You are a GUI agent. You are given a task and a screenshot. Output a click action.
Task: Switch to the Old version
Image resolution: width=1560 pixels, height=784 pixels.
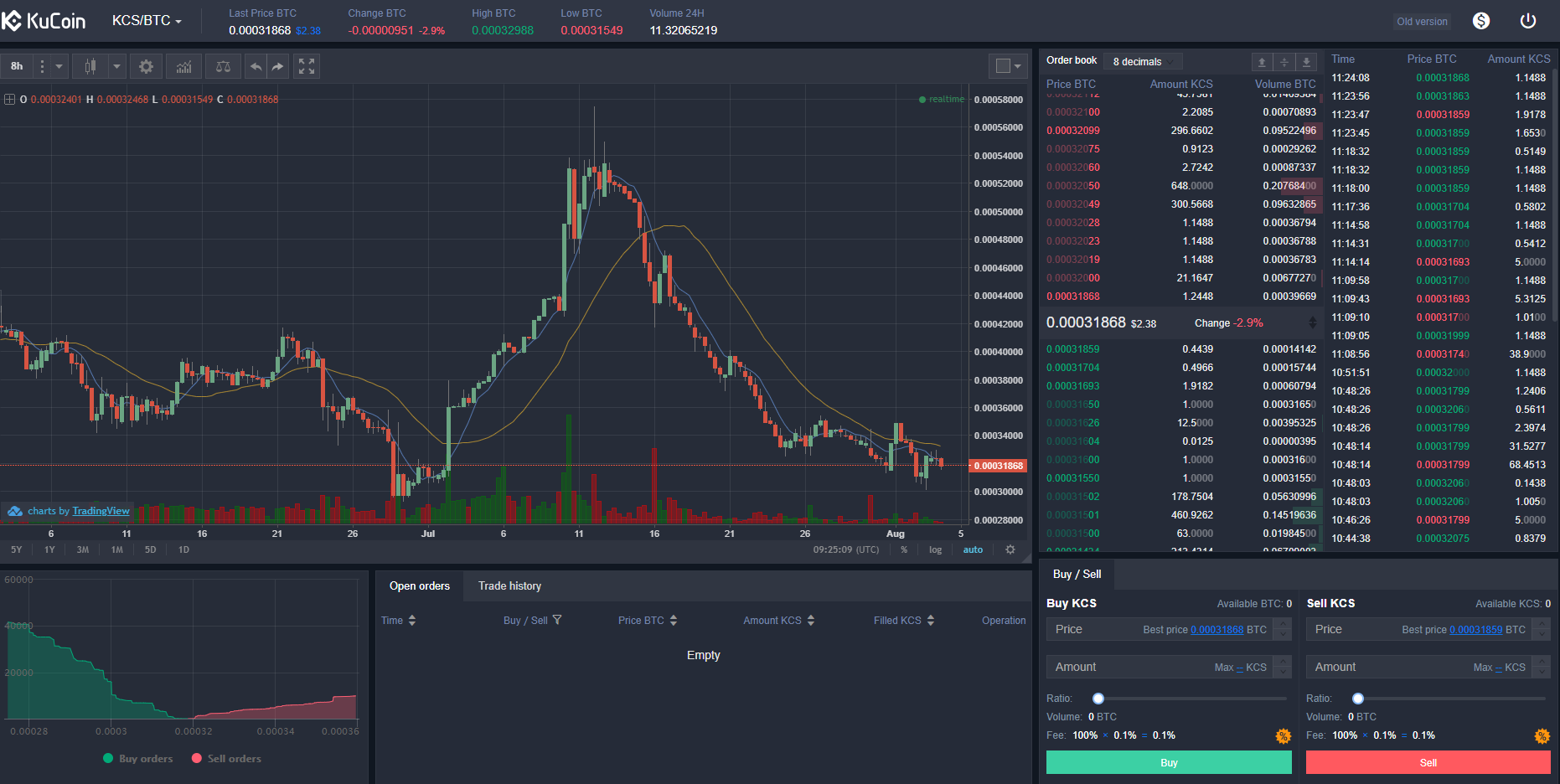pos(1422,22)
